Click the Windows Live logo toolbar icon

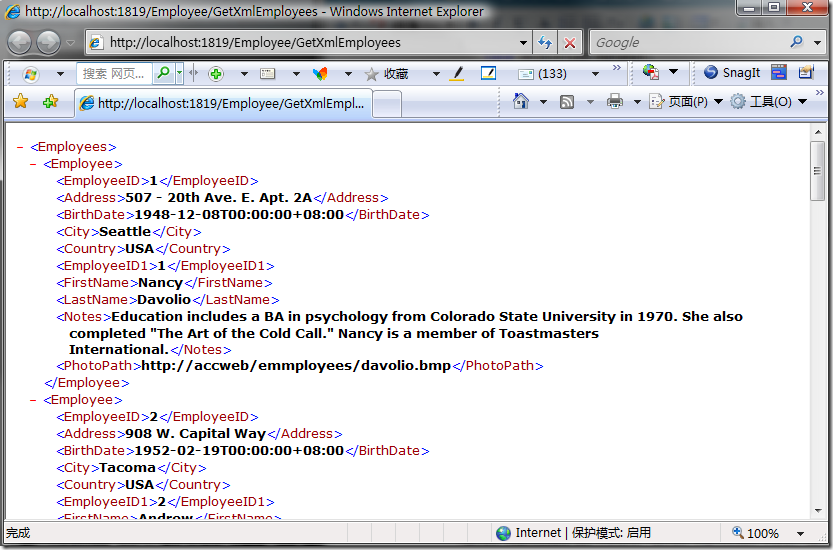(31, 74)
